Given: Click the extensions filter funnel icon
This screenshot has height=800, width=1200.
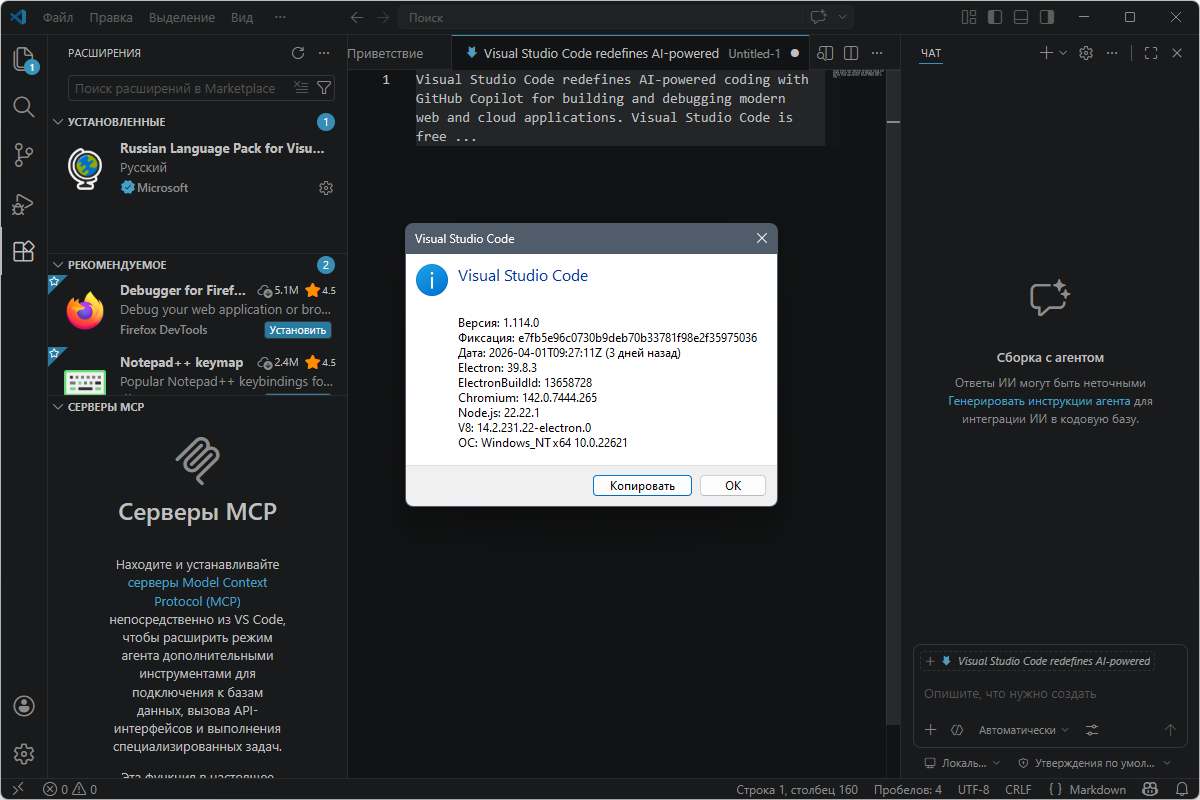Looking at the screenshot, I should coord(324,88).
